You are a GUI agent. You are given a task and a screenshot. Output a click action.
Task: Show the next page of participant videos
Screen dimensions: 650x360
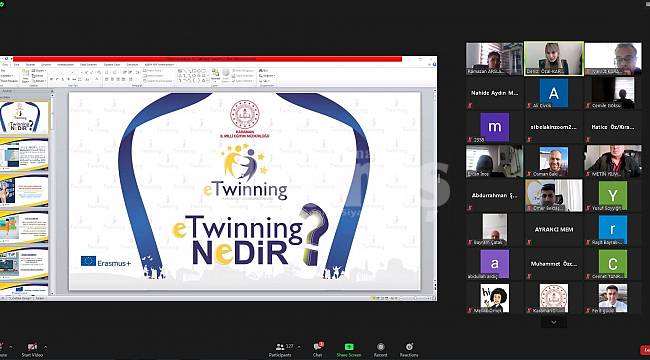pos(554,322)
